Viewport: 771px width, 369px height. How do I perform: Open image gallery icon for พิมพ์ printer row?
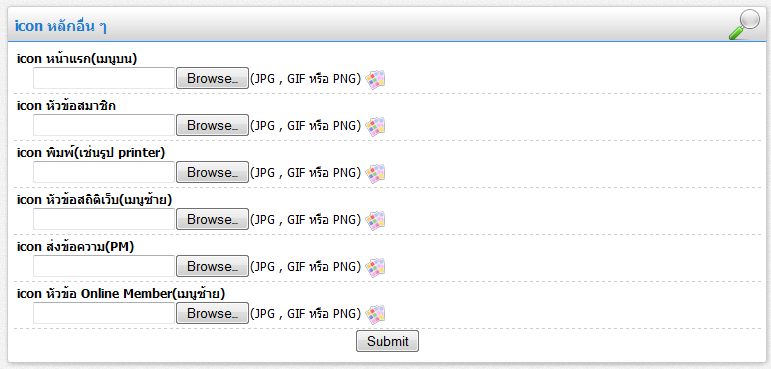point(376,173)
